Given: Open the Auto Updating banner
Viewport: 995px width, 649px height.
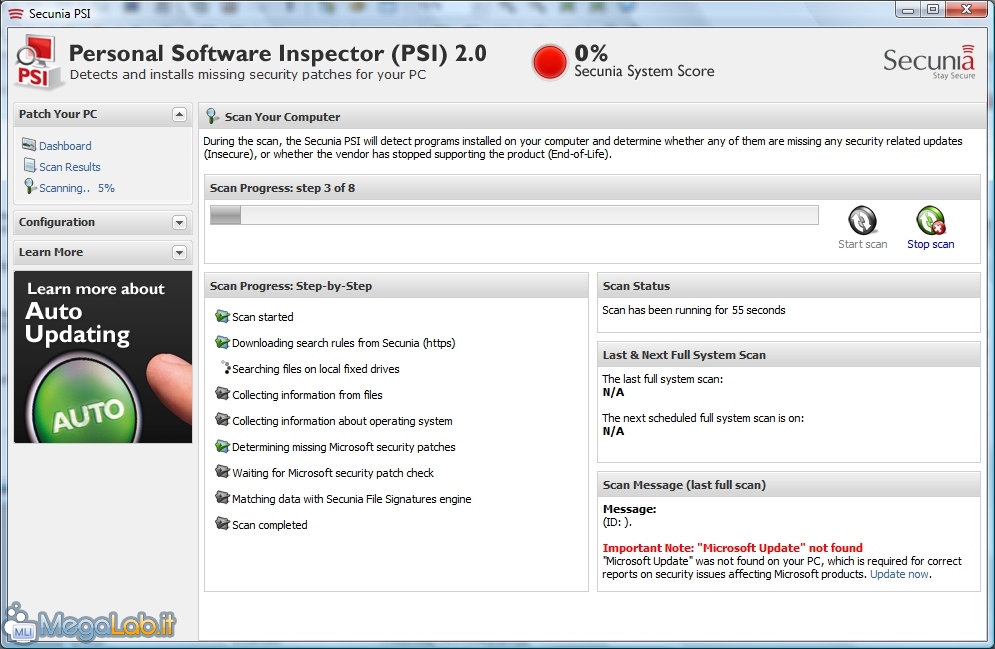Looking at the screenshot, I should pyautogui.click(x=103, y=357).
